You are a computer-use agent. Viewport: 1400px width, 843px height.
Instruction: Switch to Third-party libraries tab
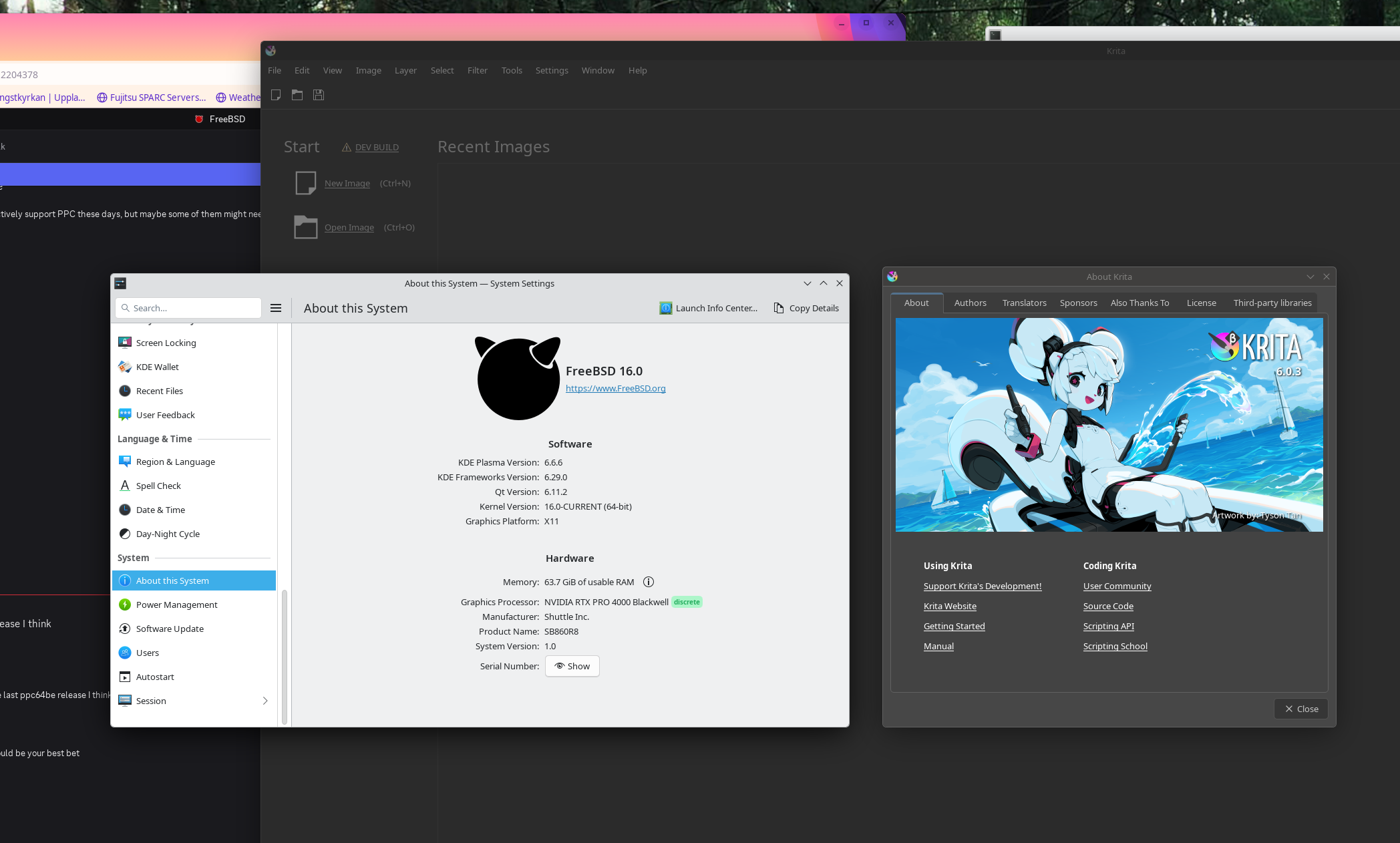point(1272,303)
